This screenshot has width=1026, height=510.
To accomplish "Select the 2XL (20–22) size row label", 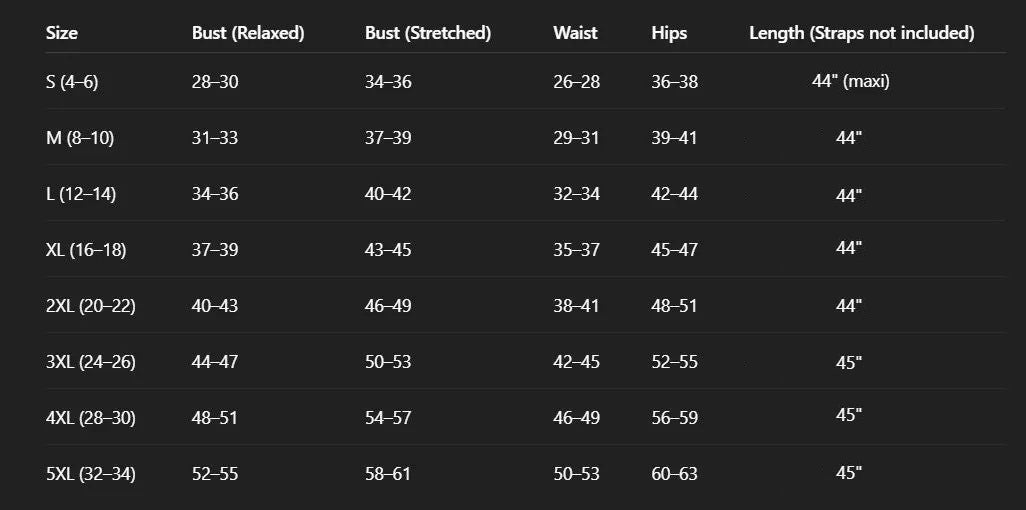I will click(91, 306).
